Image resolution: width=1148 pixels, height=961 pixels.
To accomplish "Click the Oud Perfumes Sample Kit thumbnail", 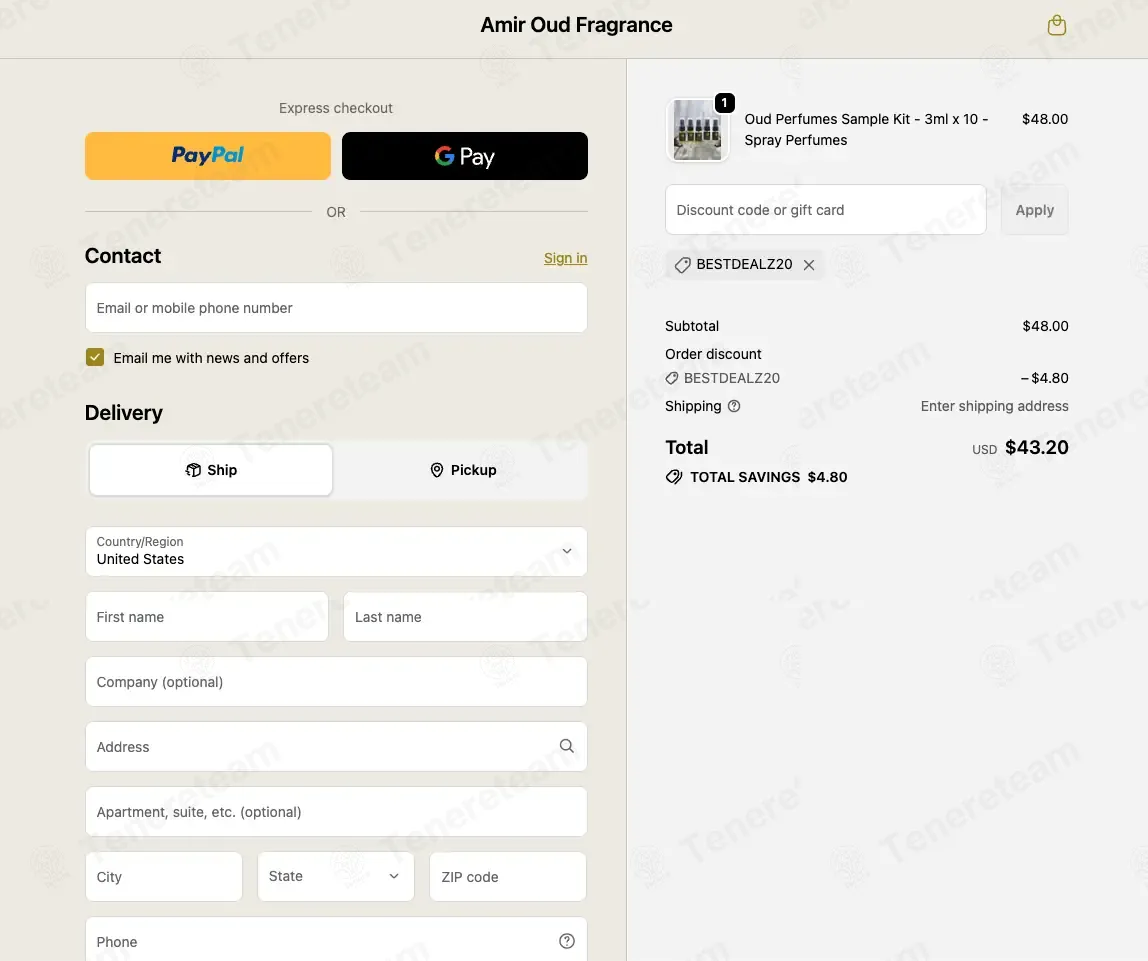I will [697, 130].
